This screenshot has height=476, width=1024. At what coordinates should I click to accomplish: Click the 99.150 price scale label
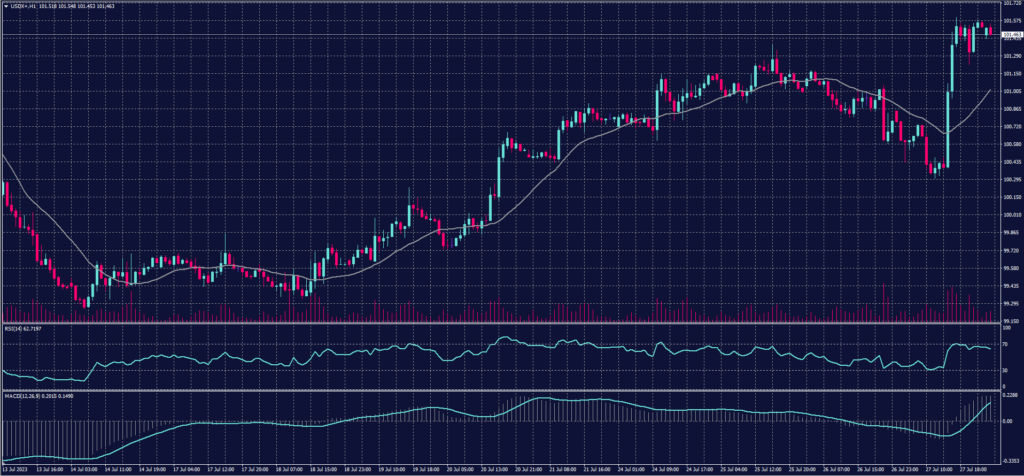tap(1009, 321)
